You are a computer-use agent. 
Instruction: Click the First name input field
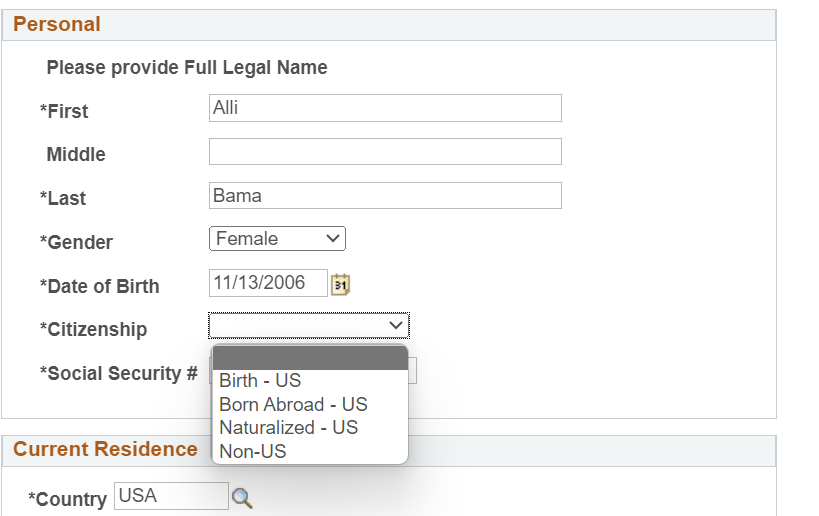point(385,108)
